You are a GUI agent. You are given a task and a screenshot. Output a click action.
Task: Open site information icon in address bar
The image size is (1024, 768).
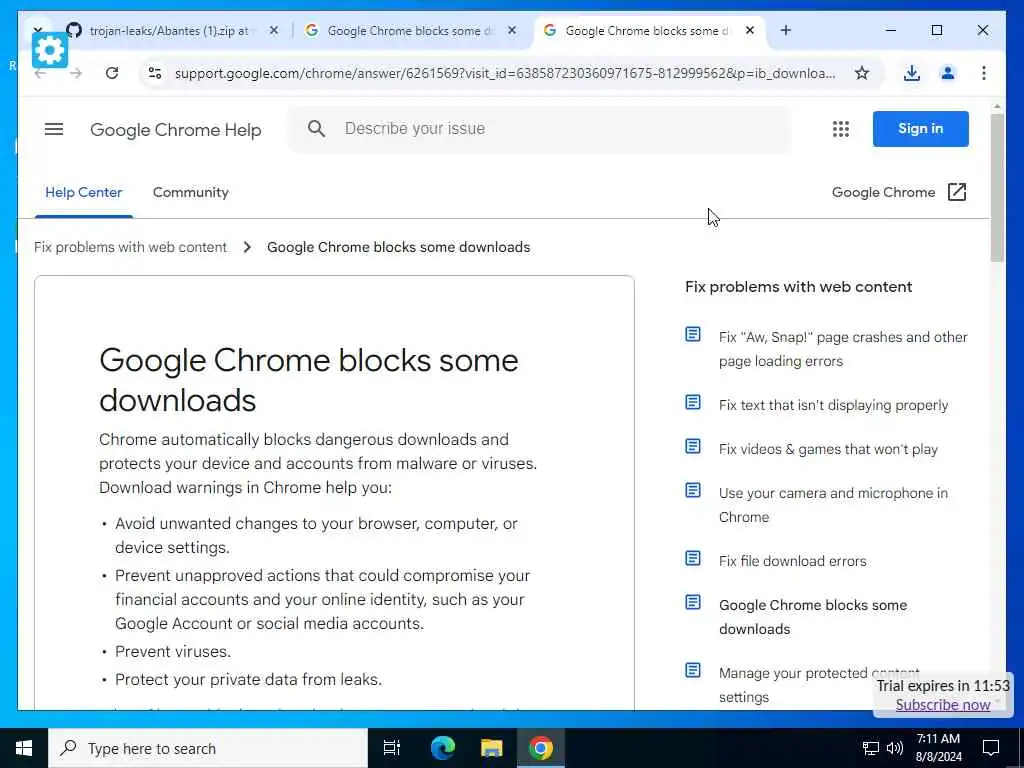pyautogui.click(x=155, y=72)
